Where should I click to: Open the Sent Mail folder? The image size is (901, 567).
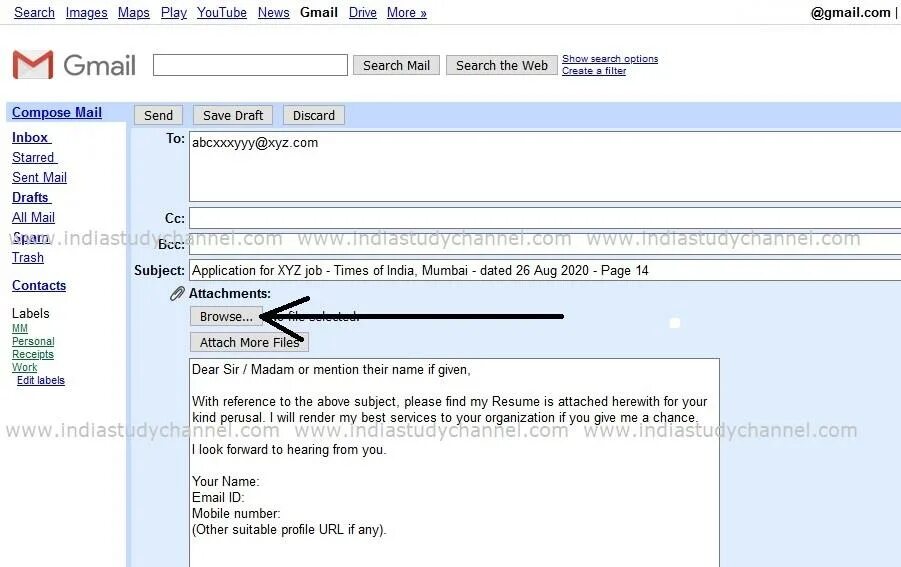[x=39, y=178]
